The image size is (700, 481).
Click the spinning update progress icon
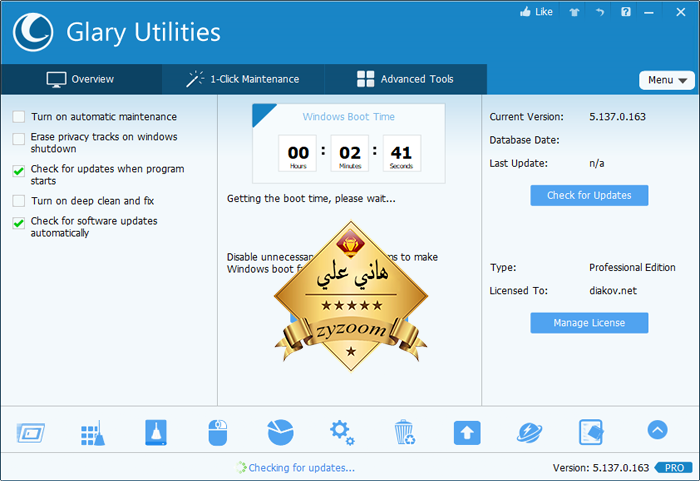[241, 468]
